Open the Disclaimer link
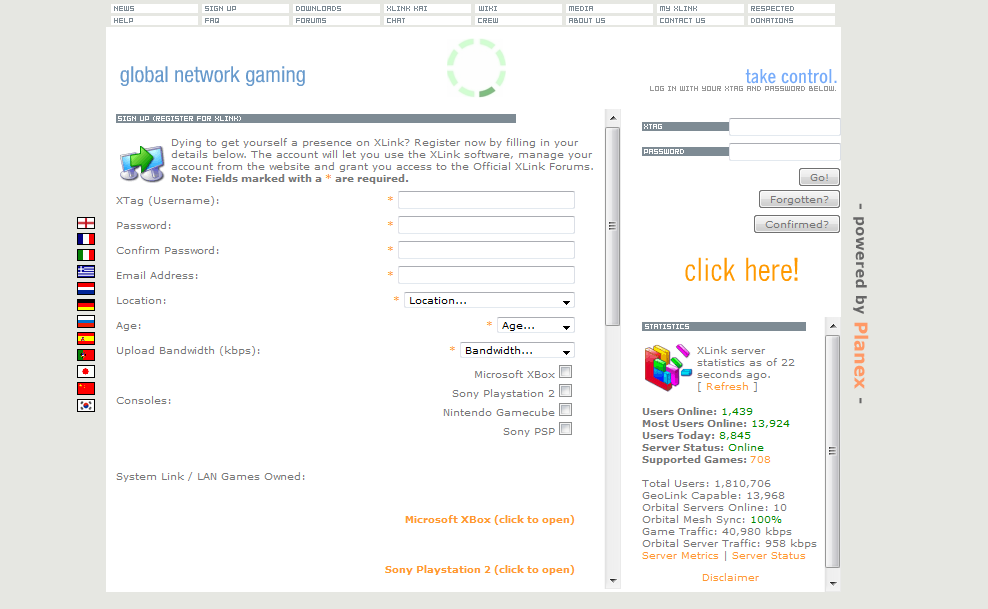 (730, 578)
